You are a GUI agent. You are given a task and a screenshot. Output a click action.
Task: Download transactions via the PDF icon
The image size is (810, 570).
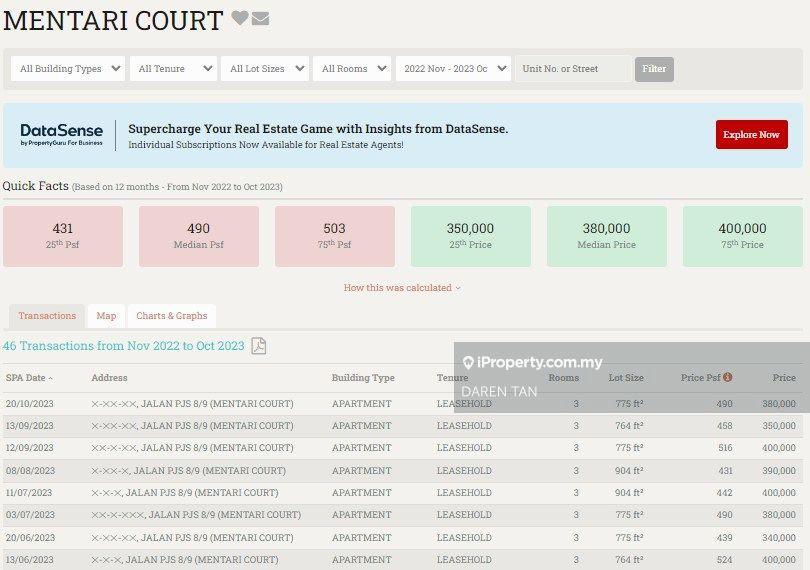coord(258,346)
